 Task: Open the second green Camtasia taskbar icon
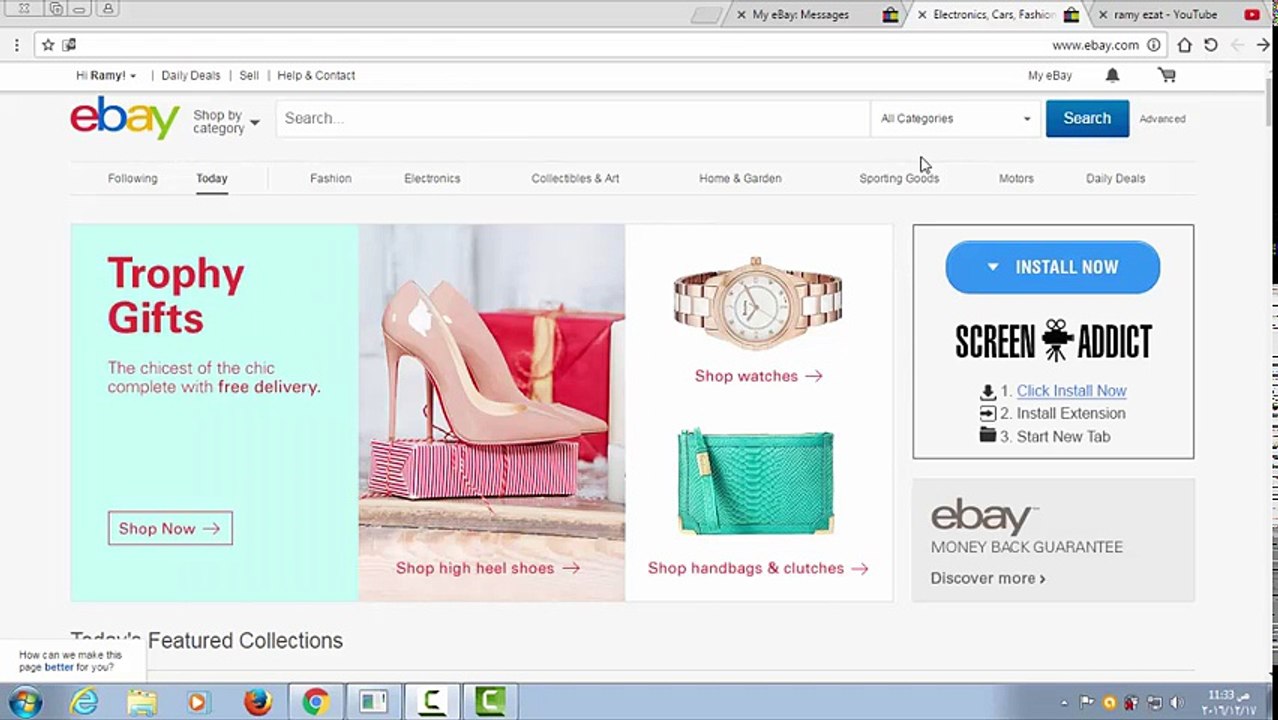pyautogui.click(x=490, y=702)
